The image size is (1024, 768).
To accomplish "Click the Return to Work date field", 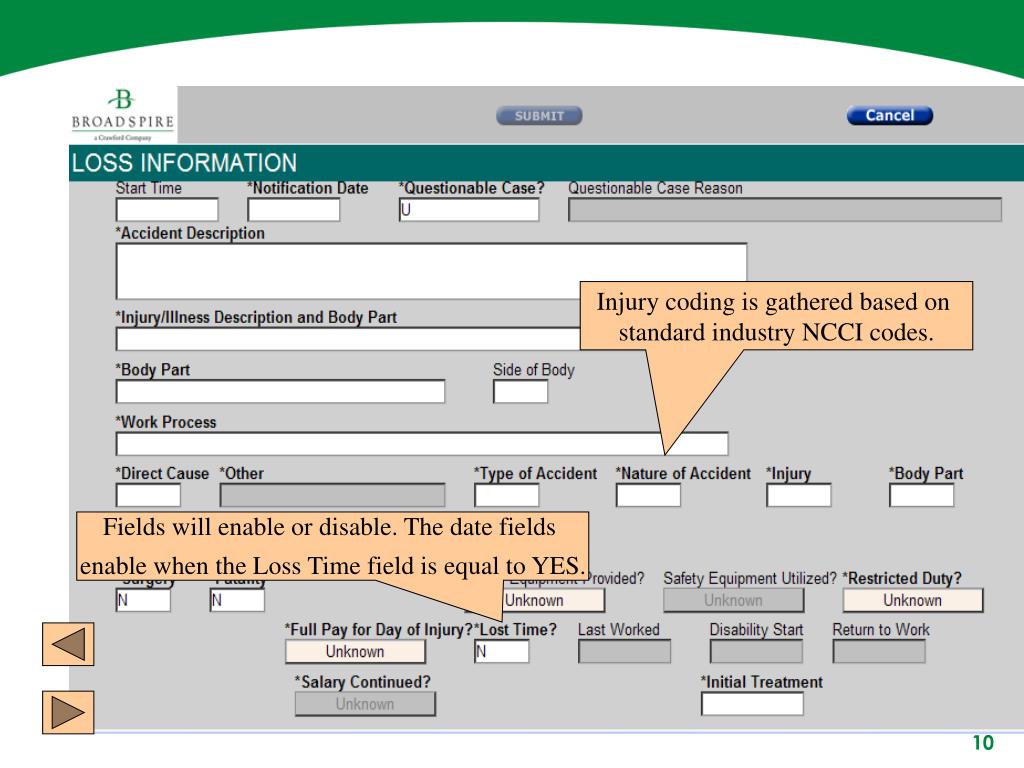I will [879, 651].
